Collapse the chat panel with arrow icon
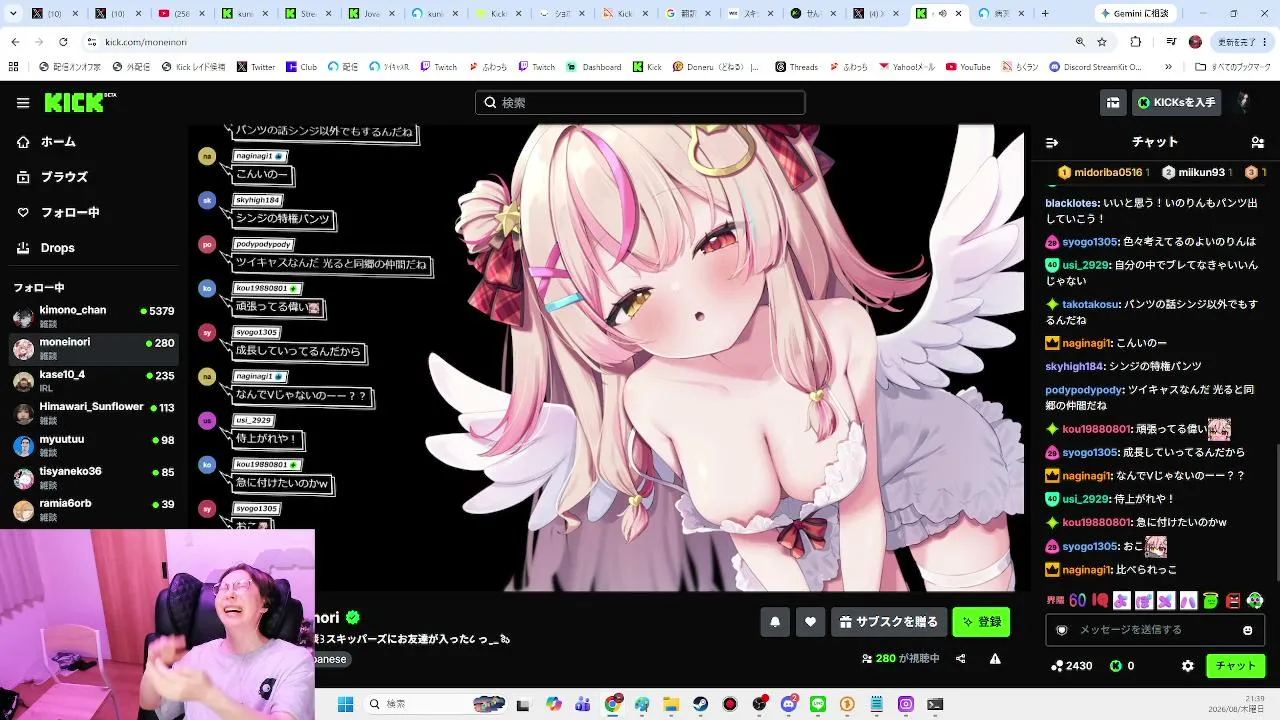The width and height of the screenshot is (1280, 720). [x=1051, y=142]
